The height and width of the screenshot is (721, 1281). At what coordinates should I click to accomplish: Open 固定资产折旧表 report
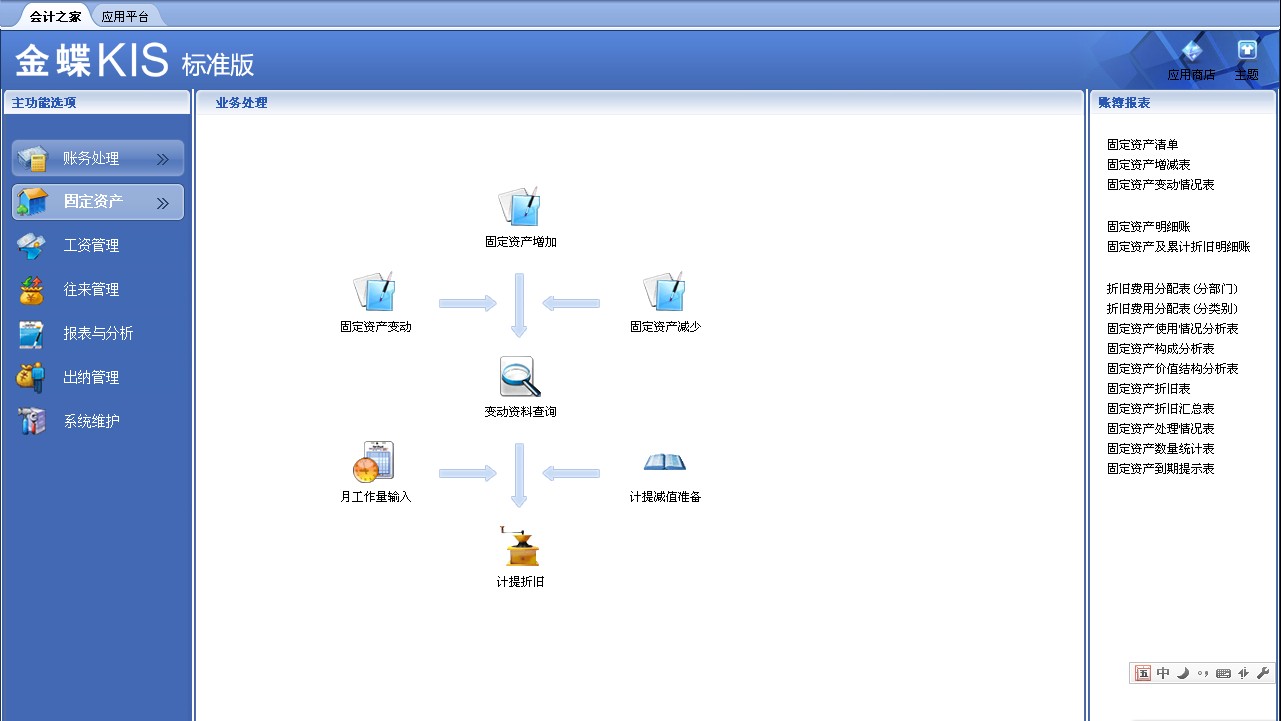[1148, 389]
